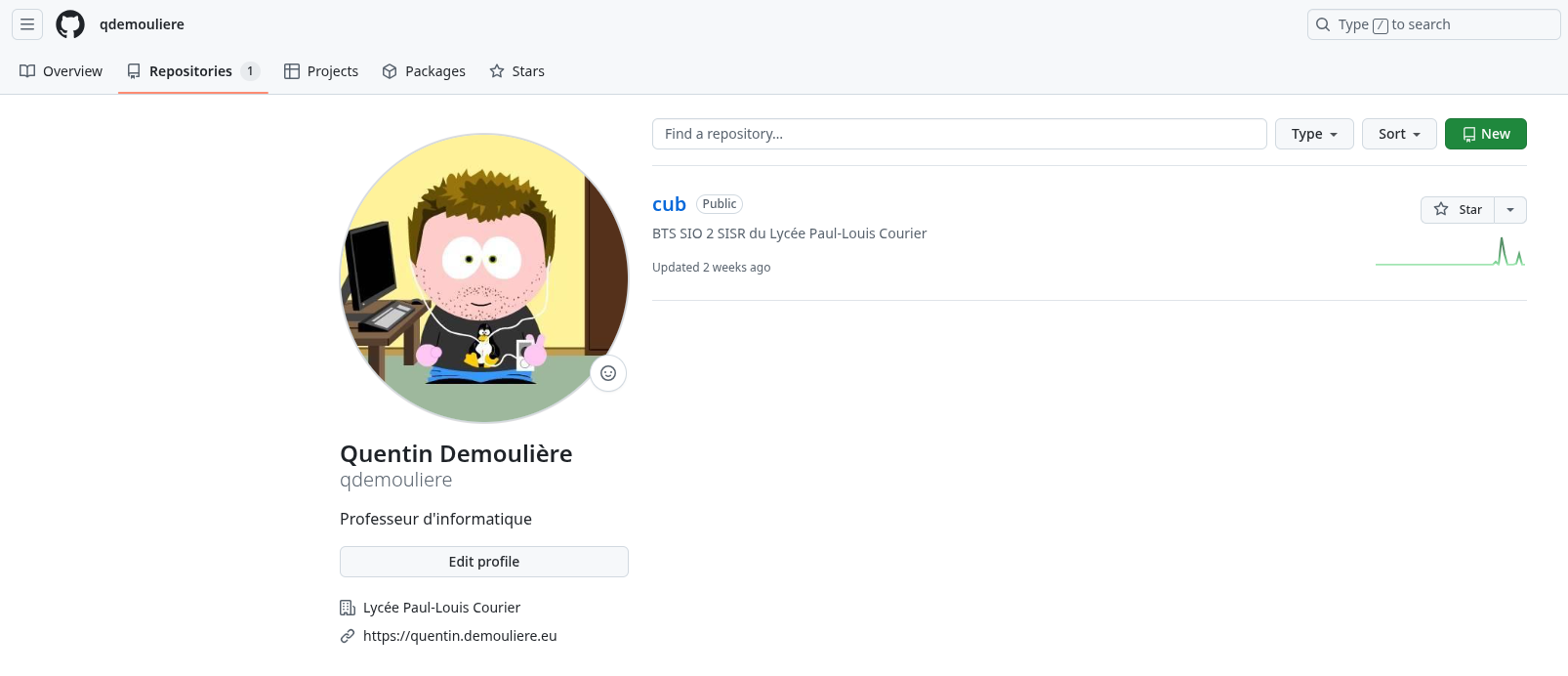Switch to the Overview tab
The width and height of the screenshot is (1568, 676).
(x=62, y=71)
